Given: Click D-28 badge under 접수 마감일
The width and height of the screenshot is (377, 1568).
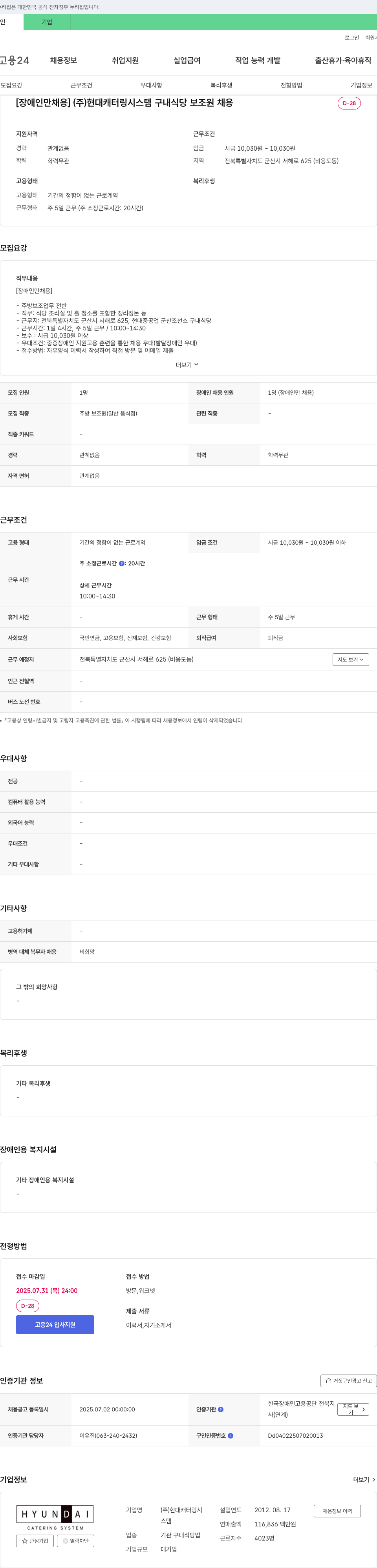Looking at the screenshot, I should click(x=27, y=1305).
